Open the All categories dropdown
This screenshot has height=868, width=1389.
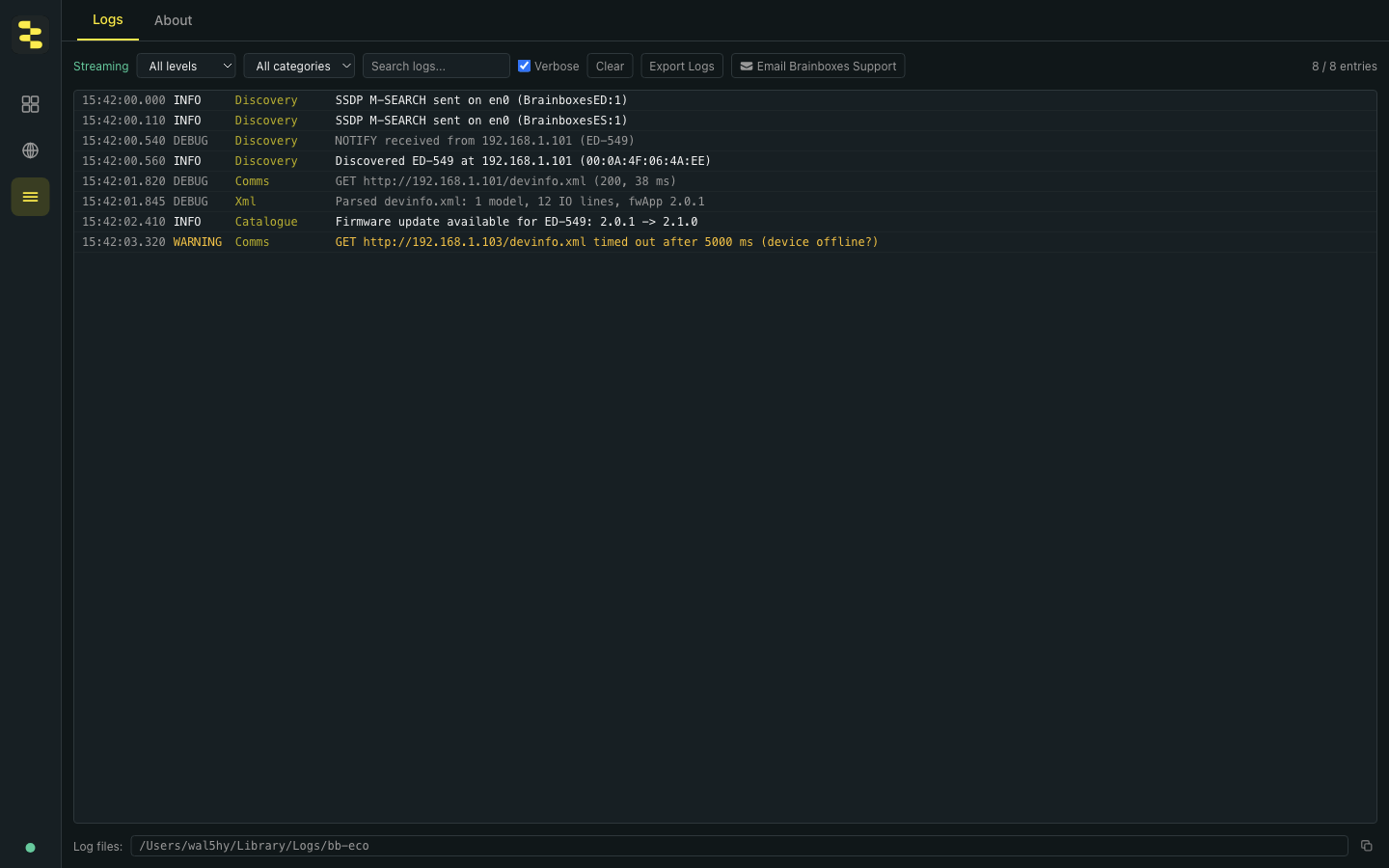299,66
